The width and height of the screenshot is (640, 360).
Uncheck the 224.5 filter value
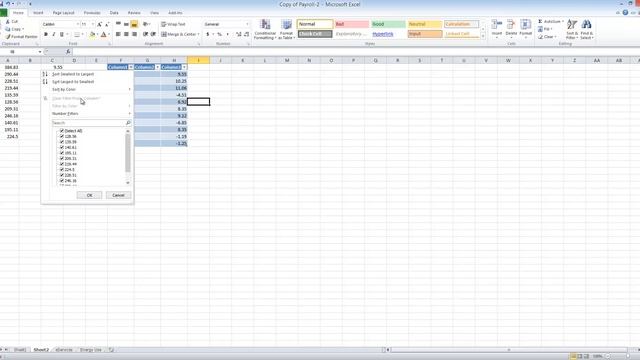coord(62,169)
